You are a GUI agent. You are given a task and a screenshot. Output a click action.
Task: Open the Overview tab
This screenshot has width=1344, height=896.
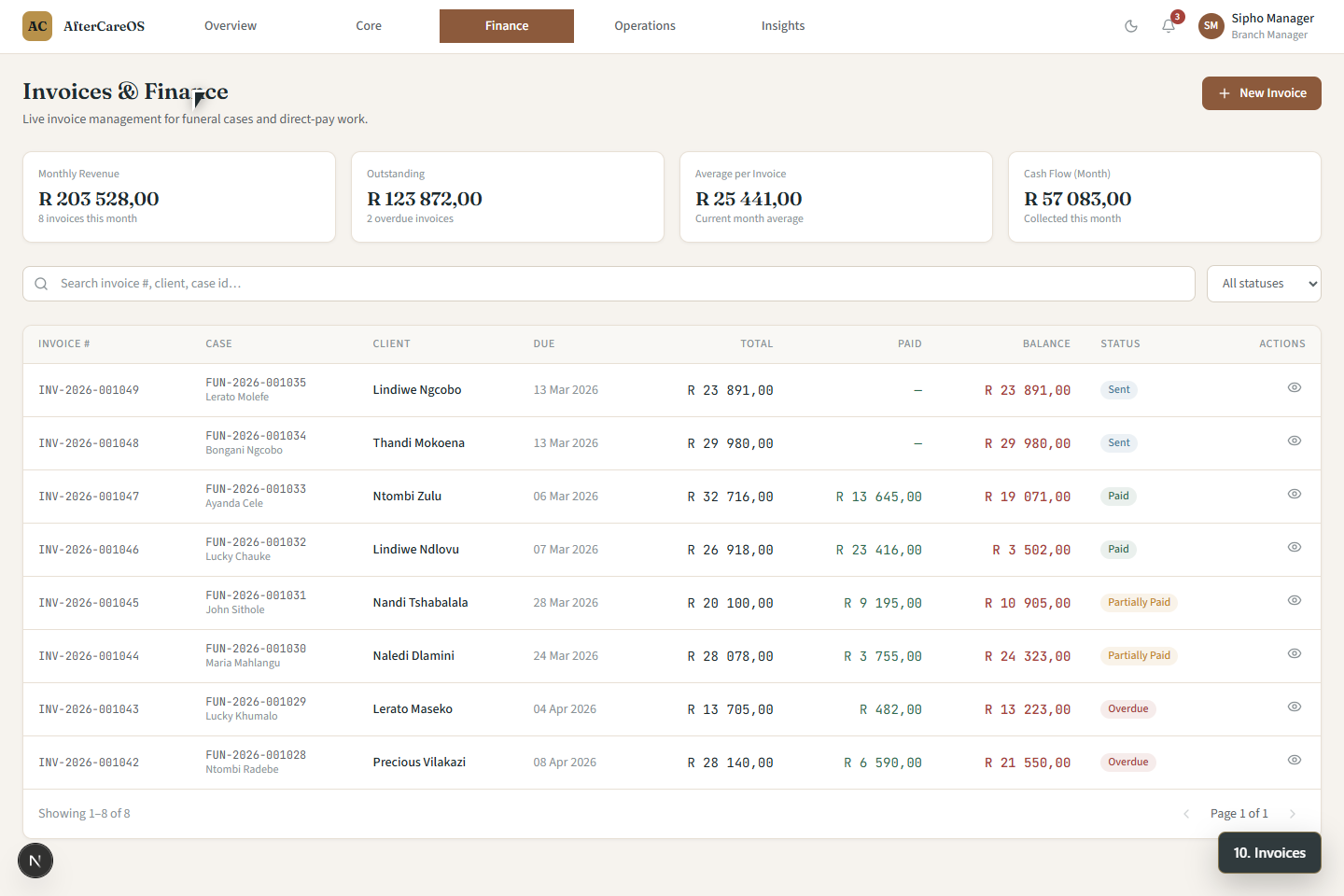231,26
